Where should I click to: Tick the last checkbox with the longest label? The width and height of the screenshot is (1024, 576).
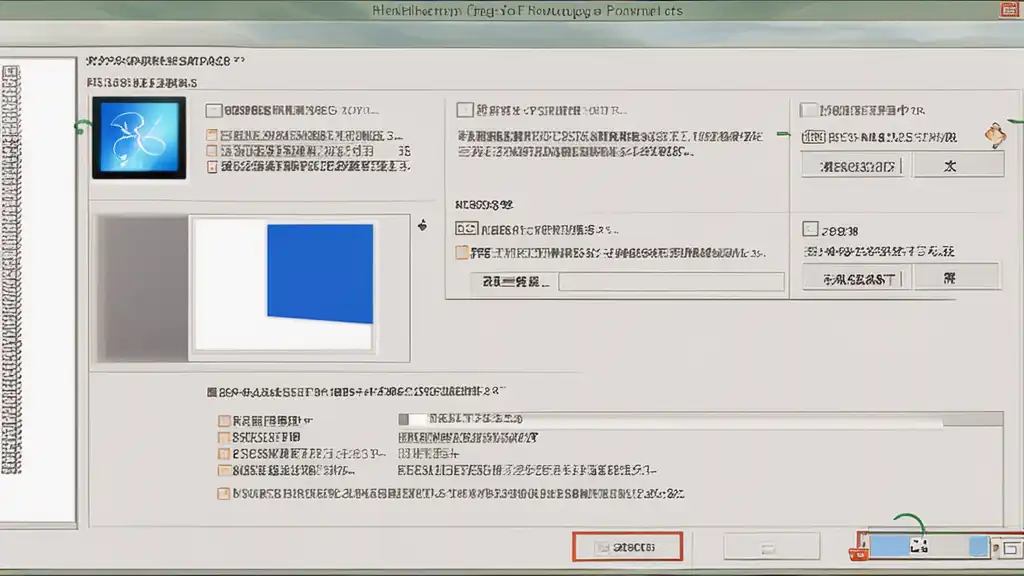(223, 493)
